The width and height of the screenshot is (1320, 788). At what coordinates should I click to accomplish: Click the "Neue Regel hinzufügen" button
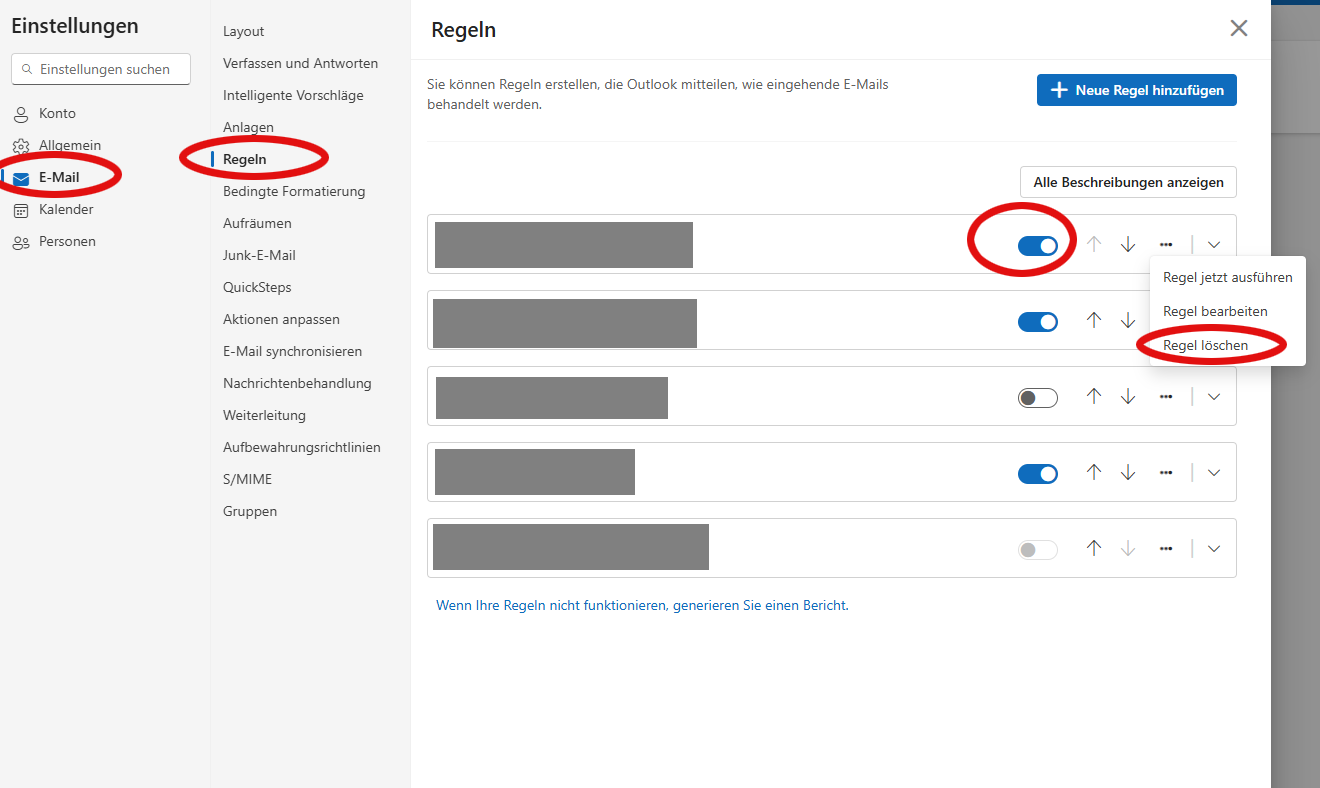click(x=1137, y=90)
